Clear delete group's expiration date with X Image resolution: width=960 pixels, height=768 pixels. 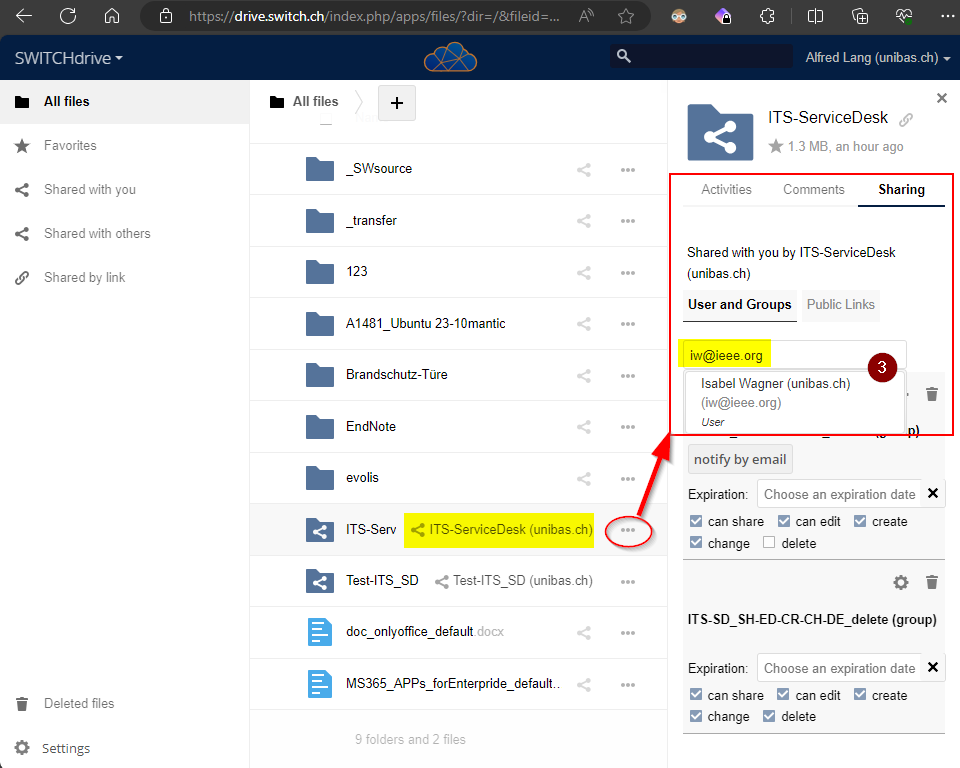[x=932, y=667]
